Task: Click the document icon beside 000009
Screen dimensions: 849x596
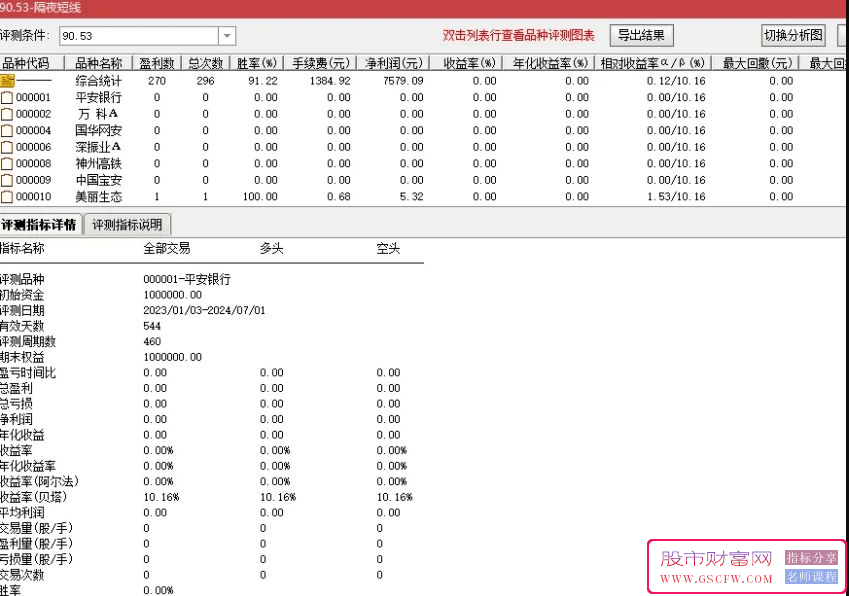Action: (6, 180)
